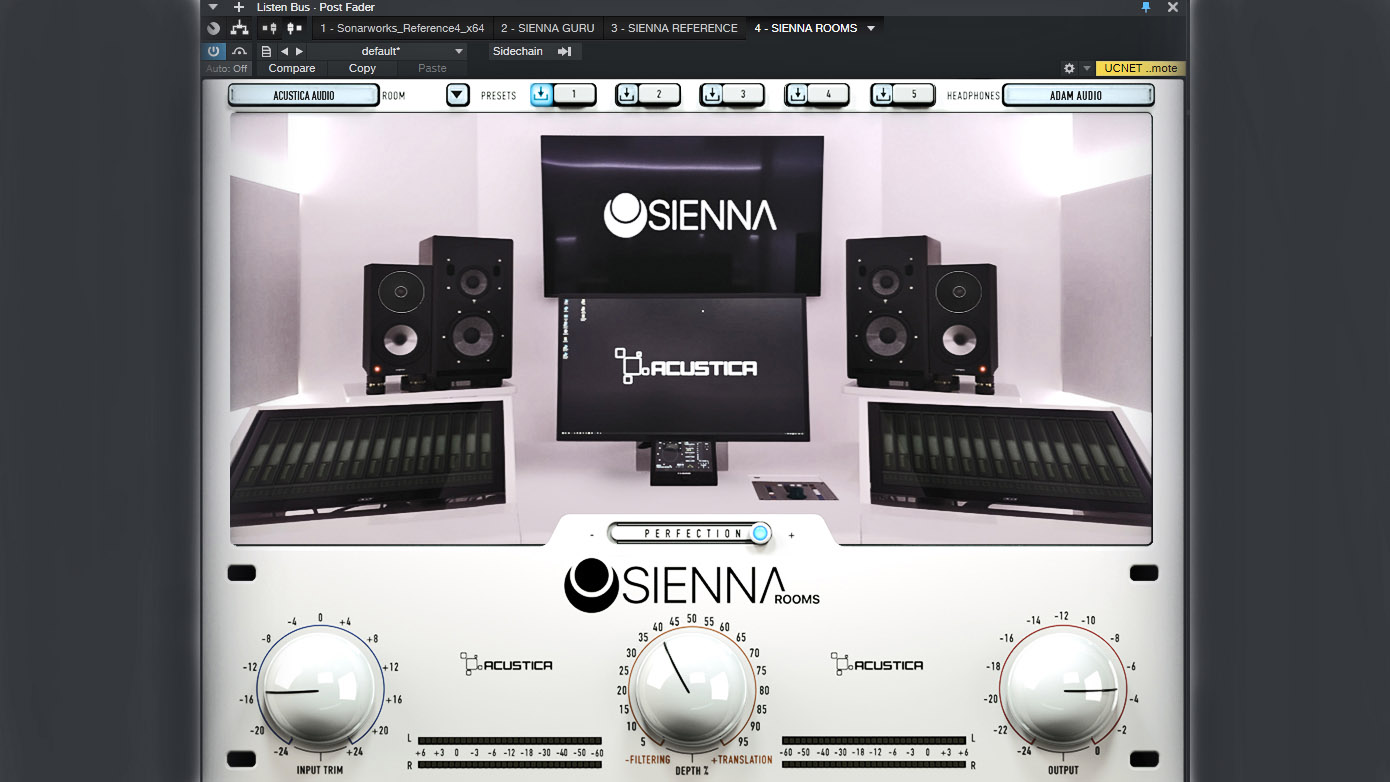Click the save icon for preset 5
The height and width of the screenshot is (782, 1390).
coord(882,95)
